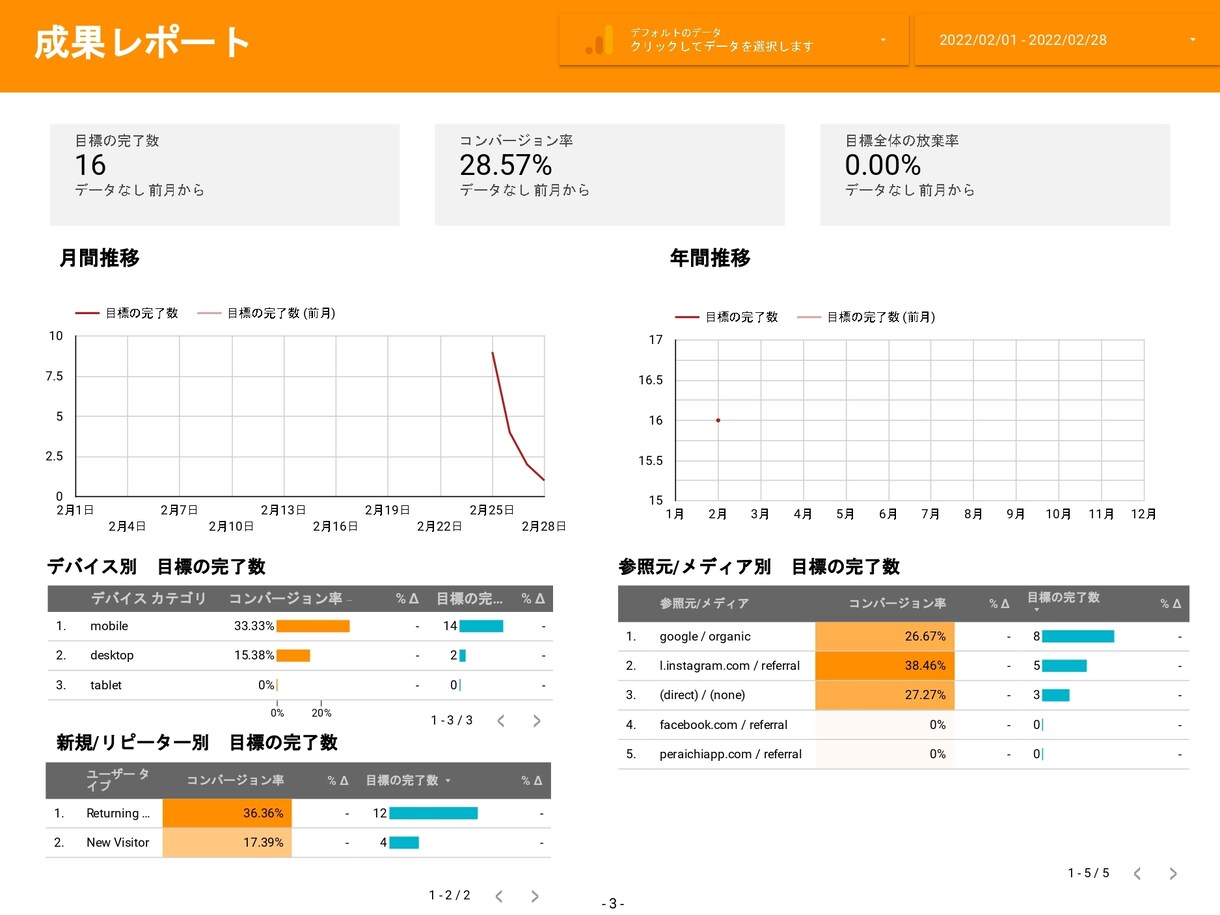
Task: Next page of source/medium table
Action: pos(1173,873)
